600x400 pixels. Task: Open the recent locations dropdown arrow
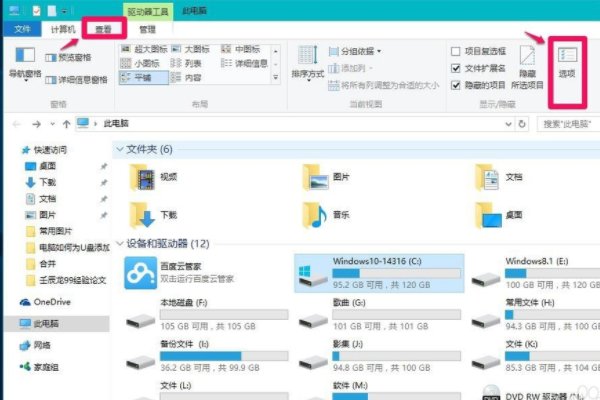click(52, 124)
